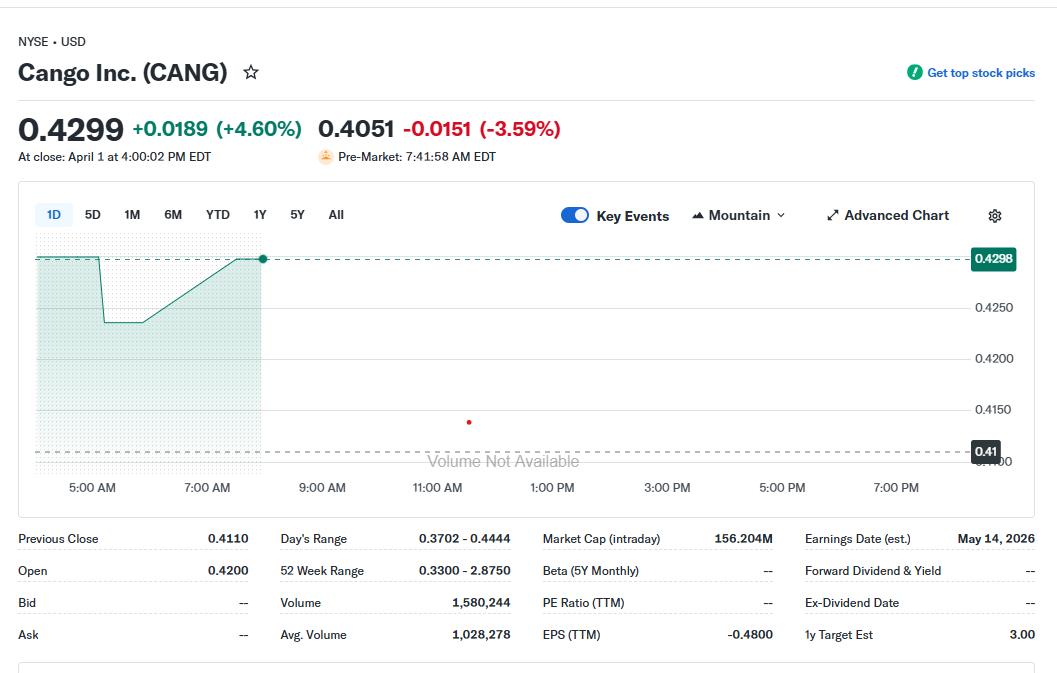Click the 0.4298 price badge on the chart
The width and height of the screenshot is (1057, 673).
point(992,259)
